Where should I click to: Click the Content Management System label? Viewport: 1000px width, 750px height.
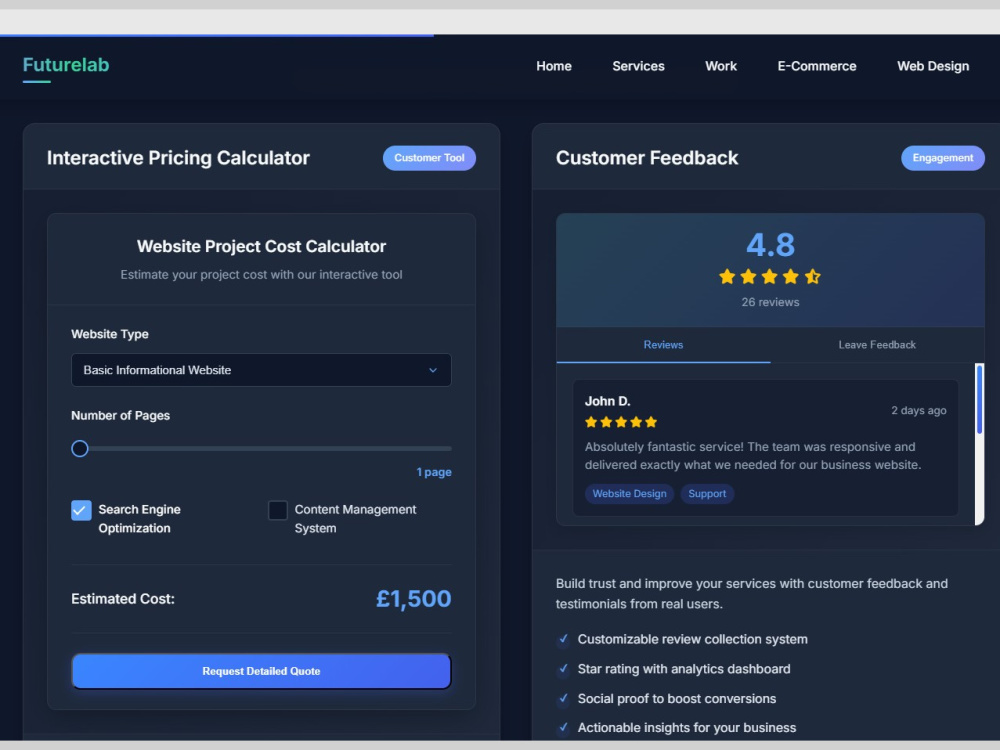coord(355,518)
